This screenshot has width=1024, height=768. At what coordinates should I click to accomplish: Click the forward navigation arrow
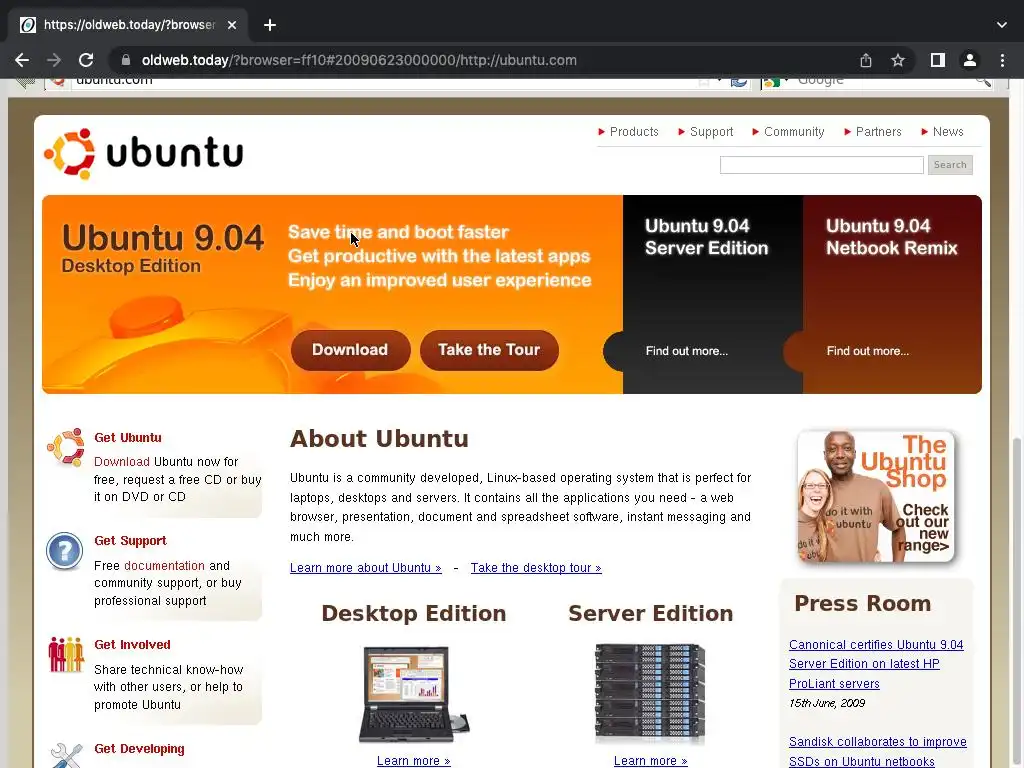[54, 60]
